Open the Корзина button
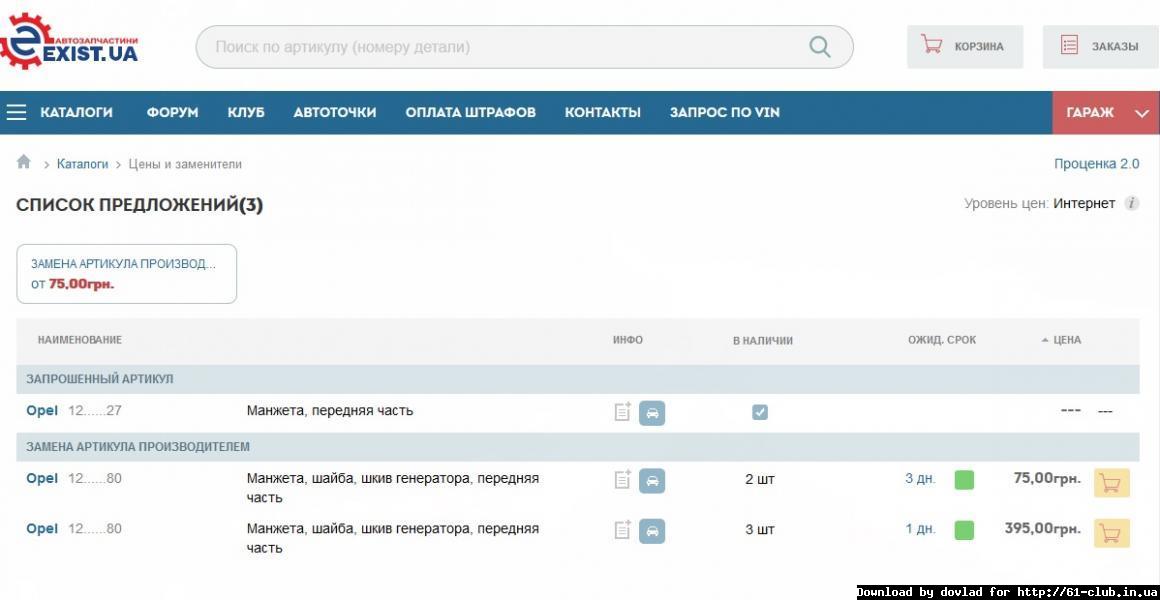Image resolution: width=1160 pixels, height=600 pixels. pos(964,47)
